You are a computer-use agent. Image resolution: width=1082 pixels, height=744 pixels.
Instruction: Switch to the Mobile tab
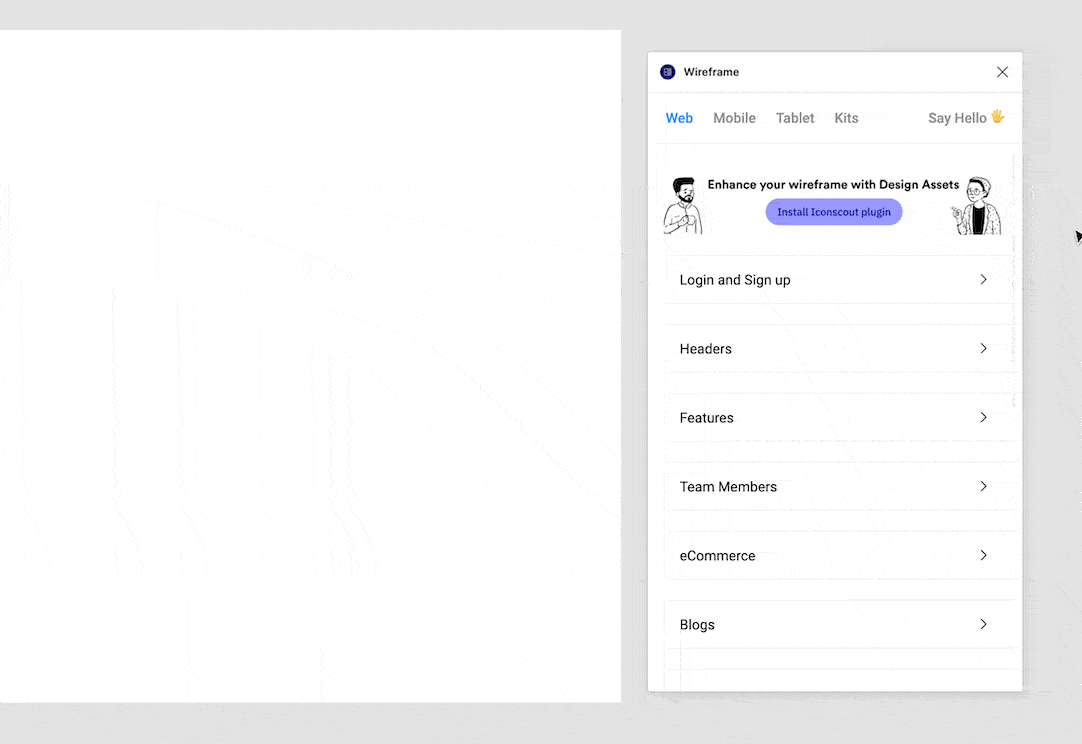tap(734, 118)
